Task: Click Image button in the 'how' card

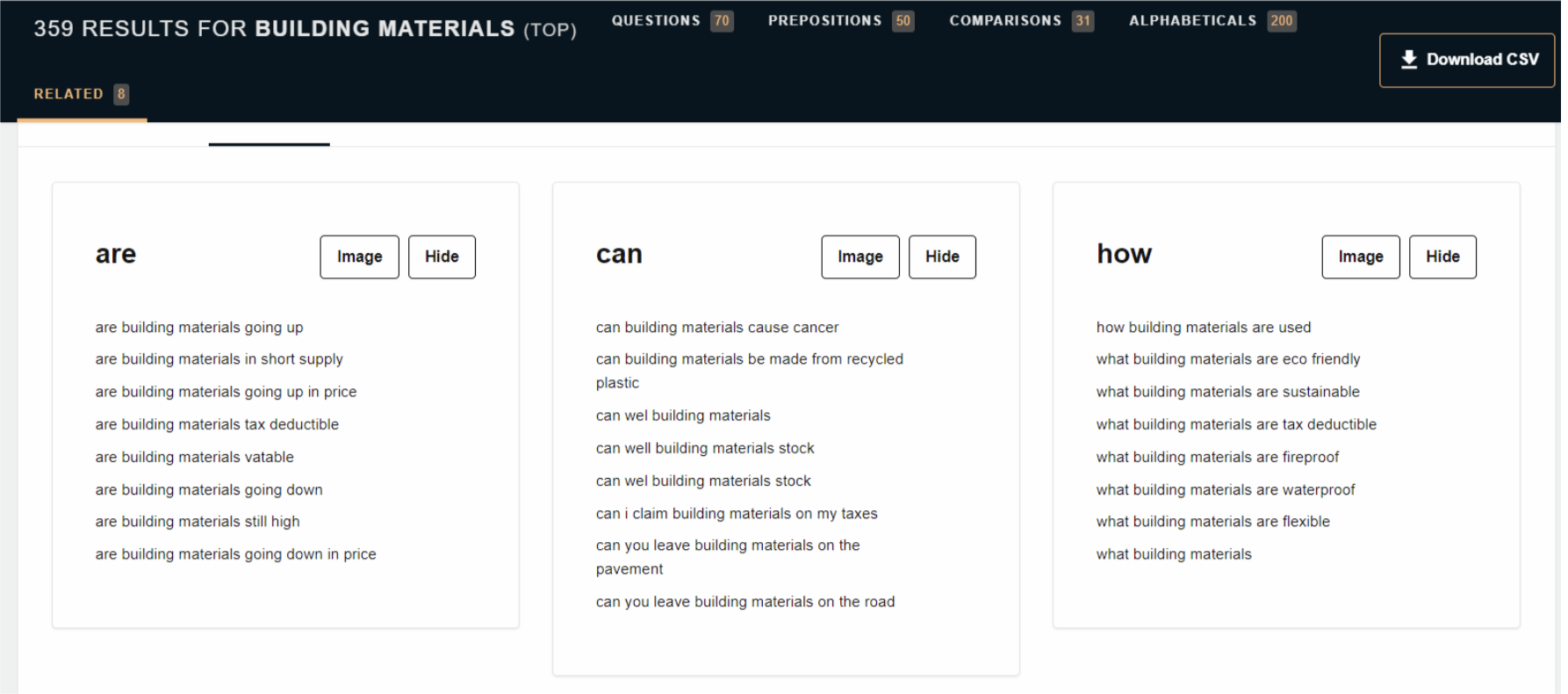Action: pos(1360,257)
